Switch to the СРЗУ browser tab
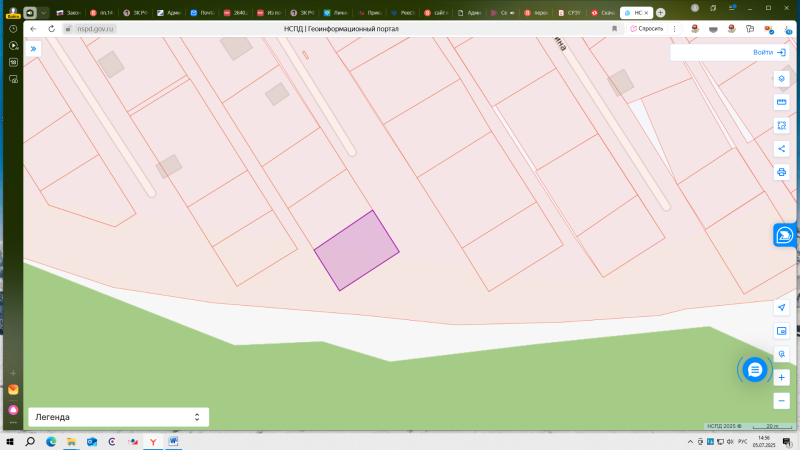Image resolution: width=800 pixels, height=450 pixels. (570, 13)
